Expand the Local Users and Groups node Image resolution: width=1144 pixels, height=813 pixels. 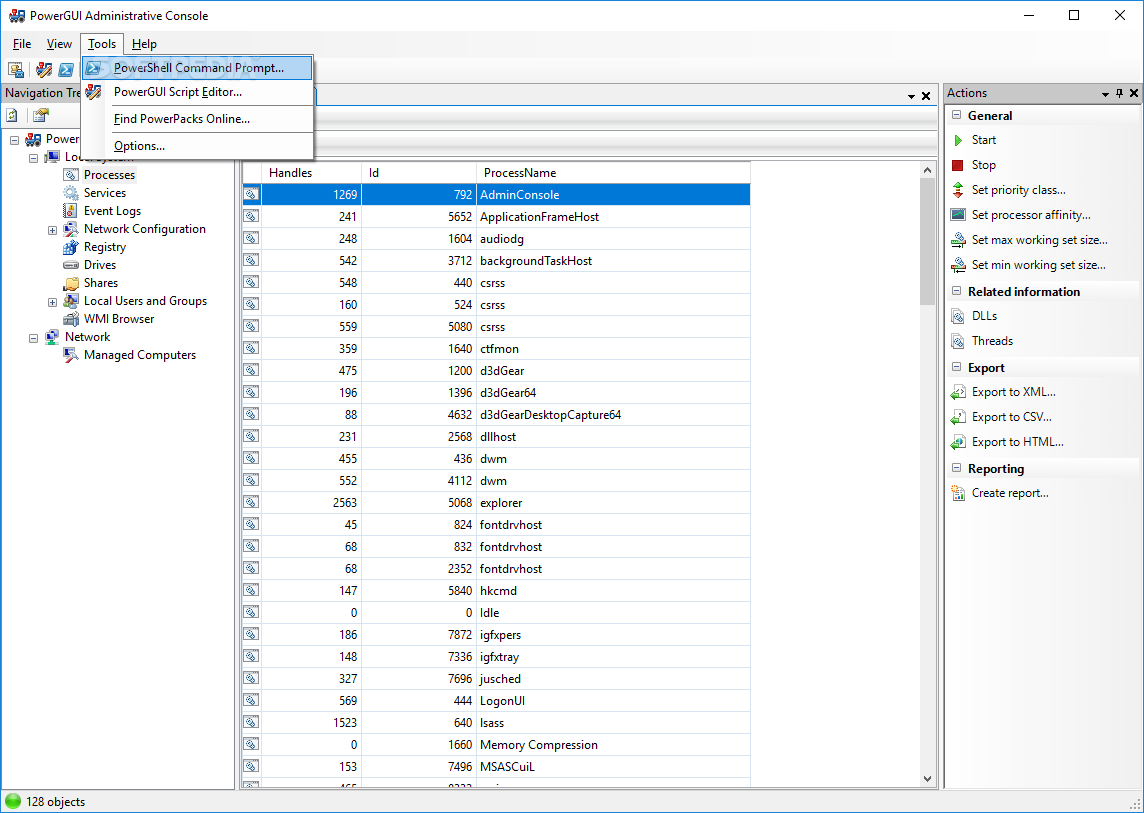click(x=52, y=301)
